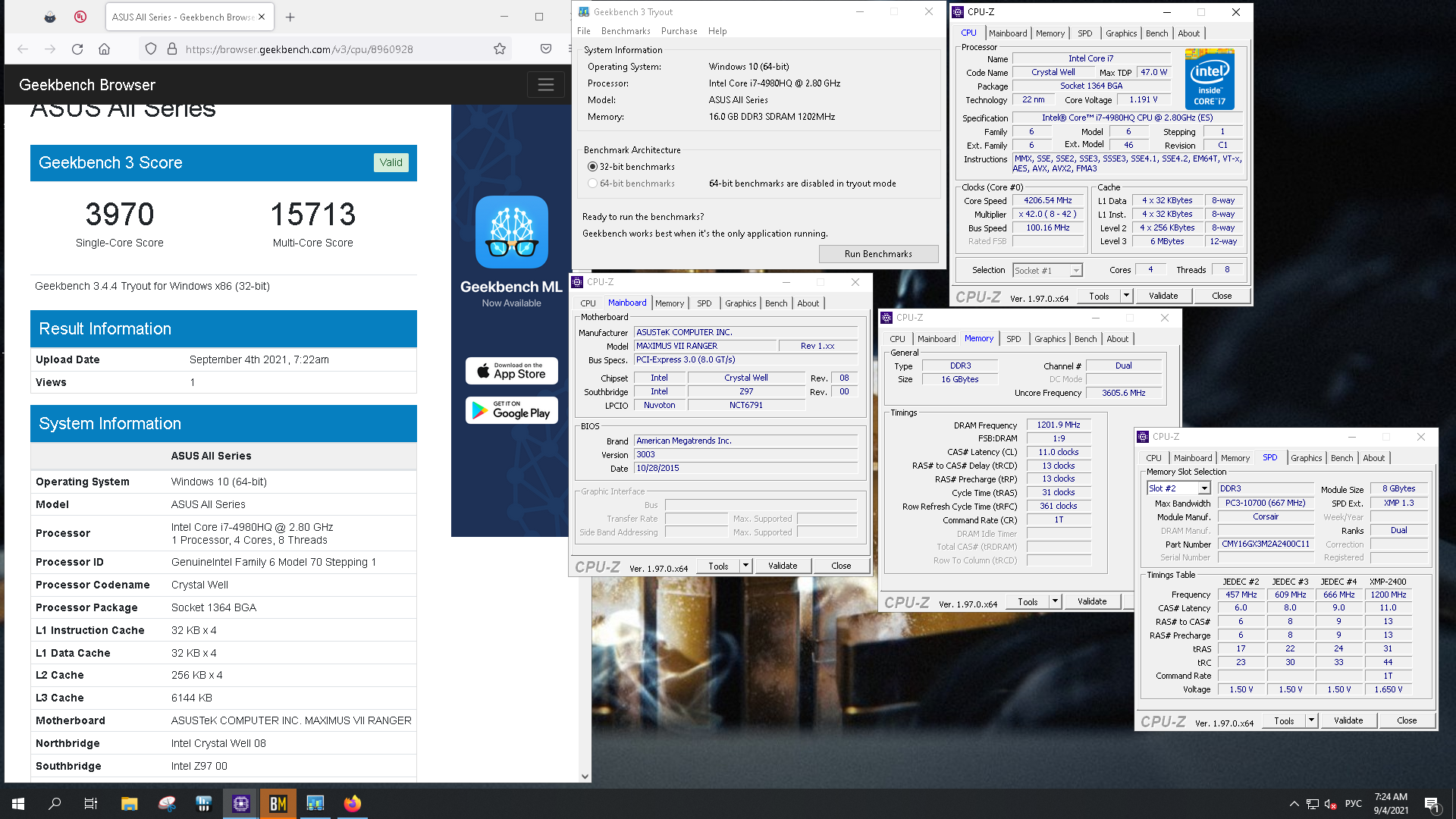Open the Geekbench Purchase menu
The width and height of the screenshot is (1456, 819).
tap(679, 31)
